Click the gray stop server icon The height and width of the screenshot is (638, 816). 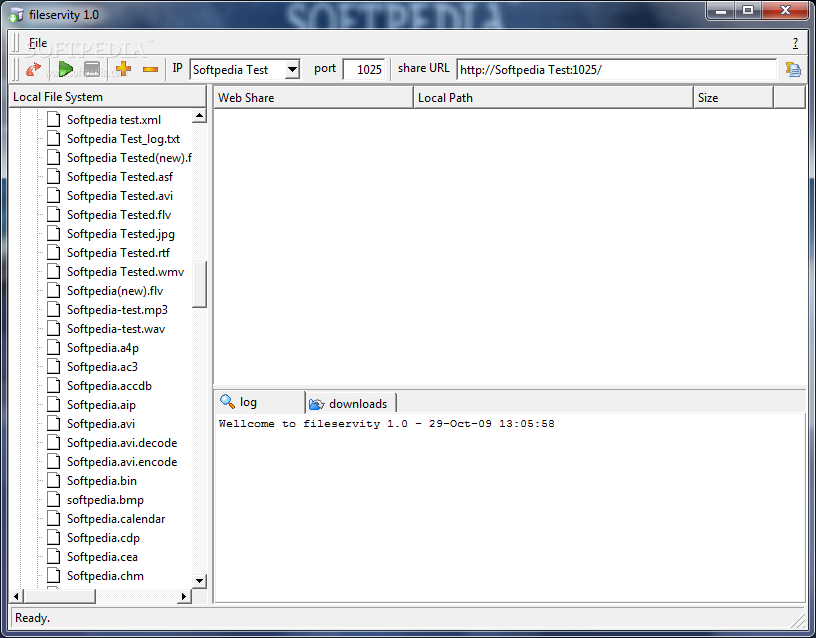(x=92, y=69)
